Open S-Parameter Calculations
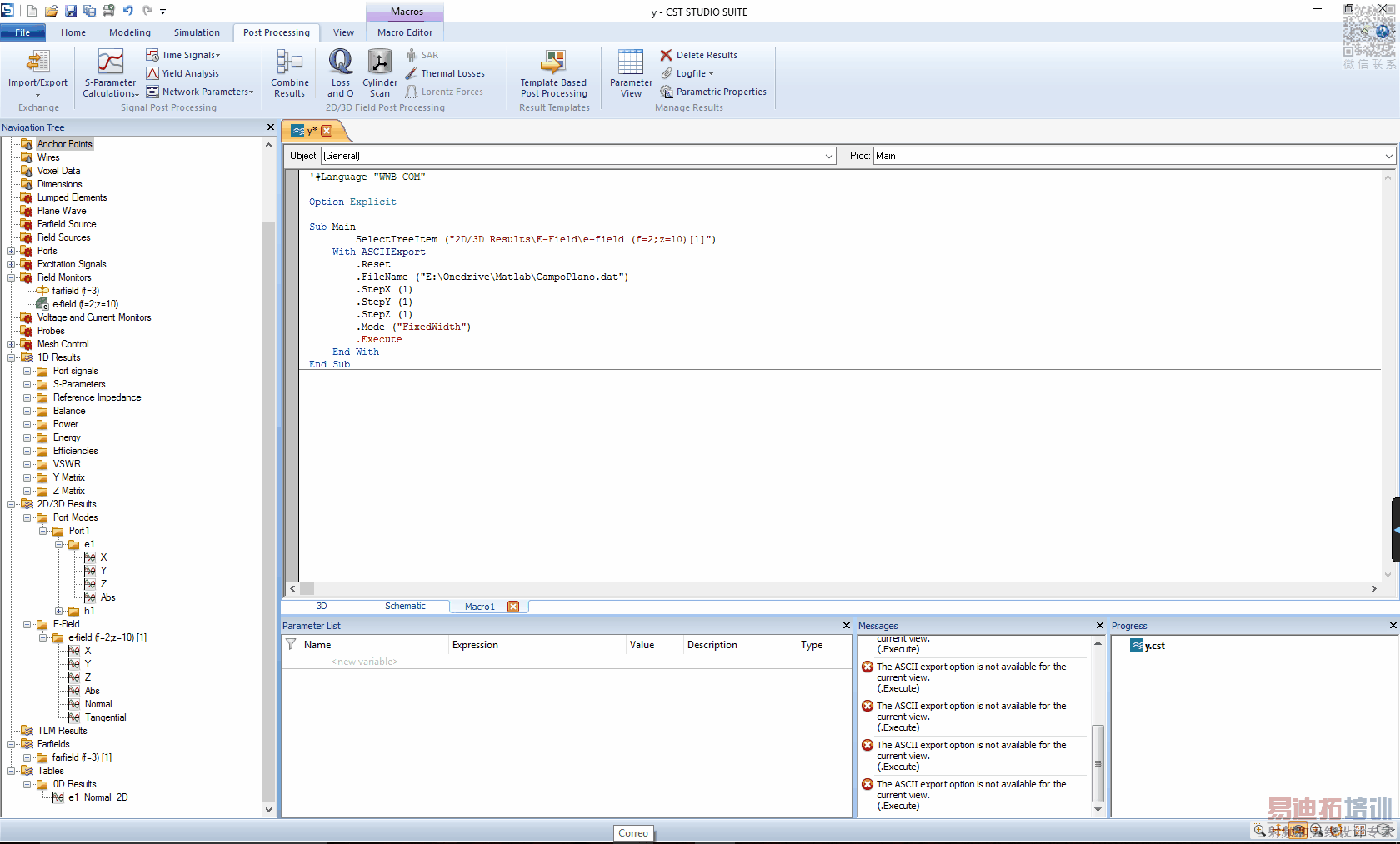 coord(110,72)
